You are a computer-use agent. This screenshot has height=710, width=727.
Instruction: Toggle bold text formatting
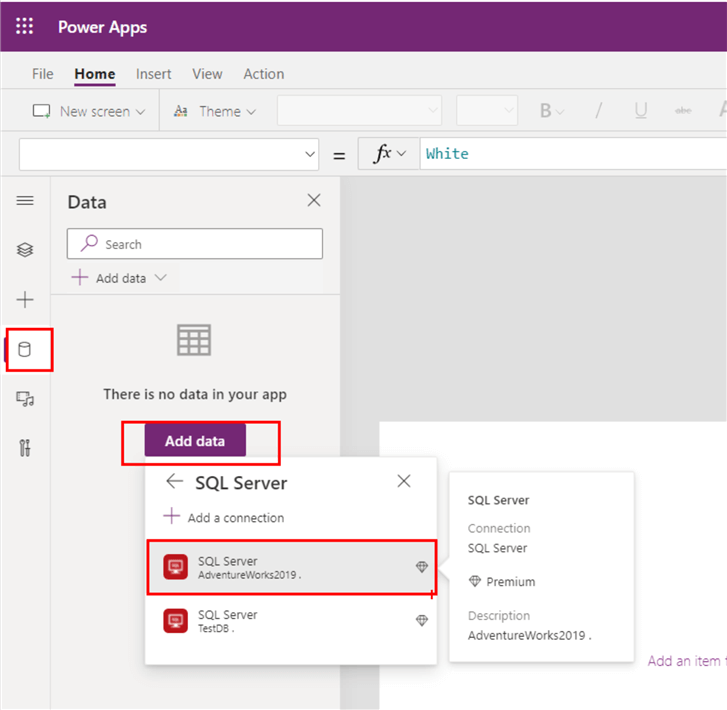546,111
